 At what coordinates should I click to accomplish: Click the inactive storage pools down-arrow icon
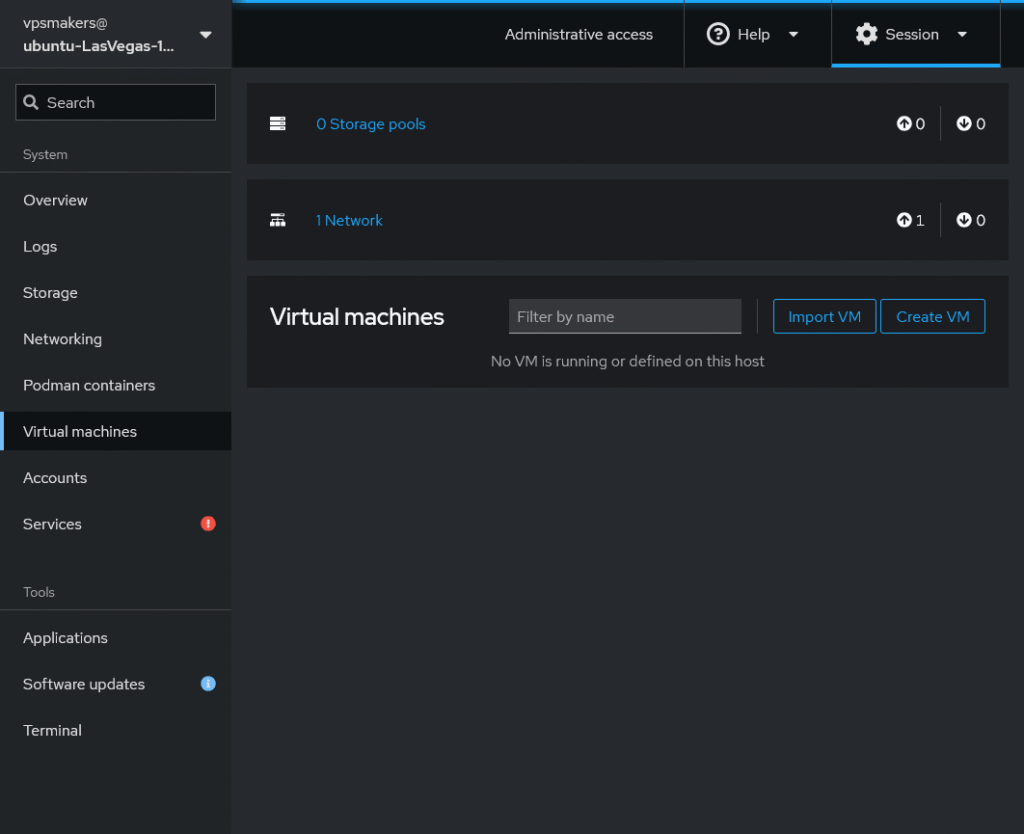point(964,123)
